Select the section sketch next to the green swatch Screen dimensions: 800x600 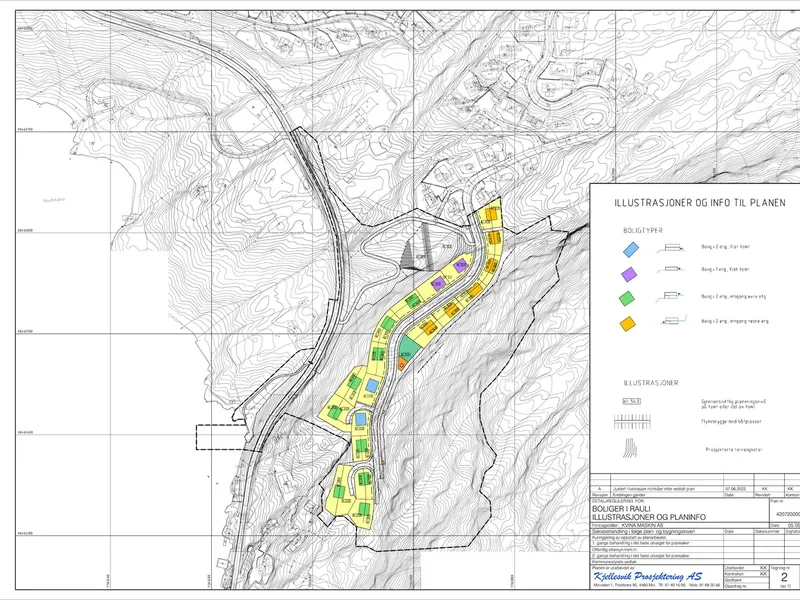(669, 295)
